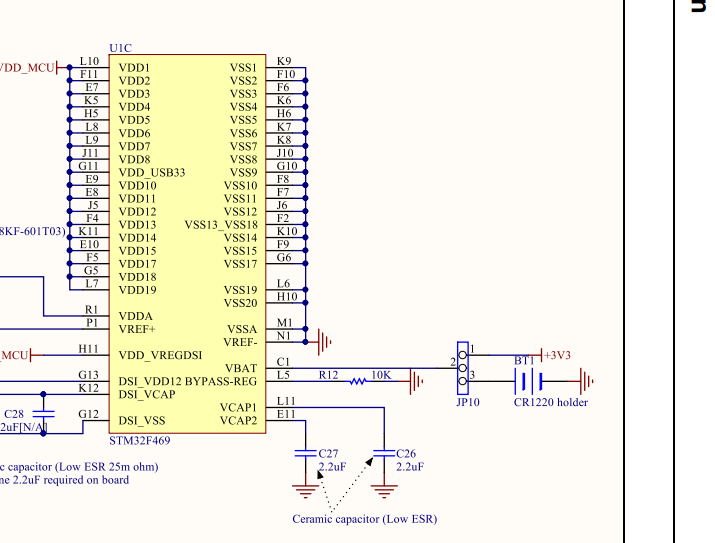The height and width of the screenshot is (543, 715).
Task: Click pin number K9 at VSS1
Action: click(284, 62)
